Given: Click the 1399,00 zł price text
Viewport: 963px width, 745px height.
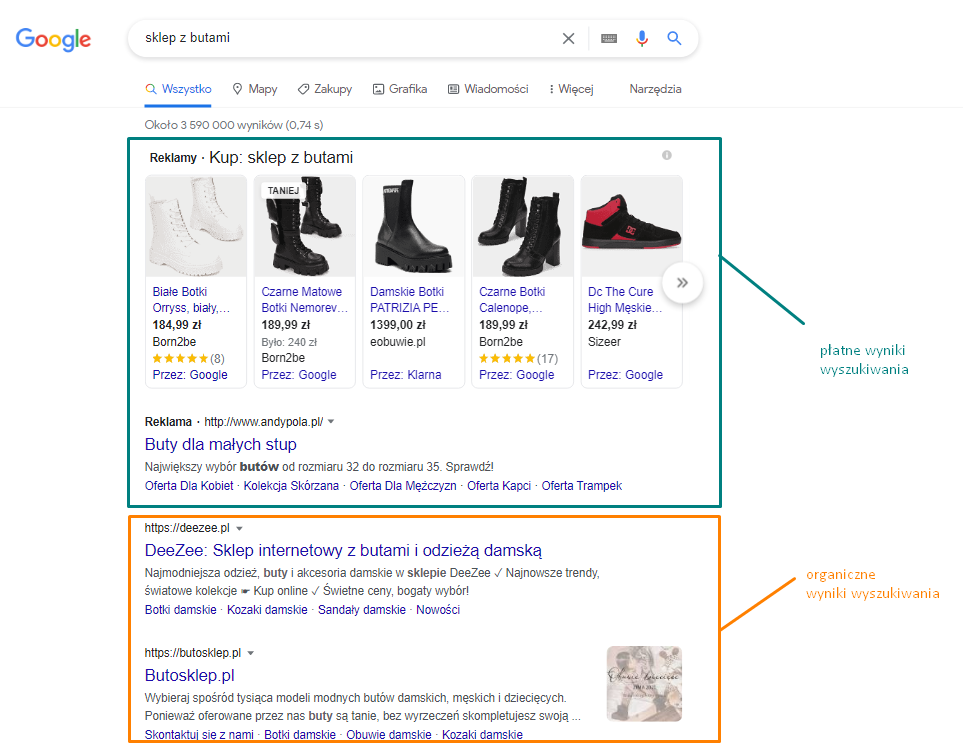Looking at the screenshot, I should click(x=398, y=325).
